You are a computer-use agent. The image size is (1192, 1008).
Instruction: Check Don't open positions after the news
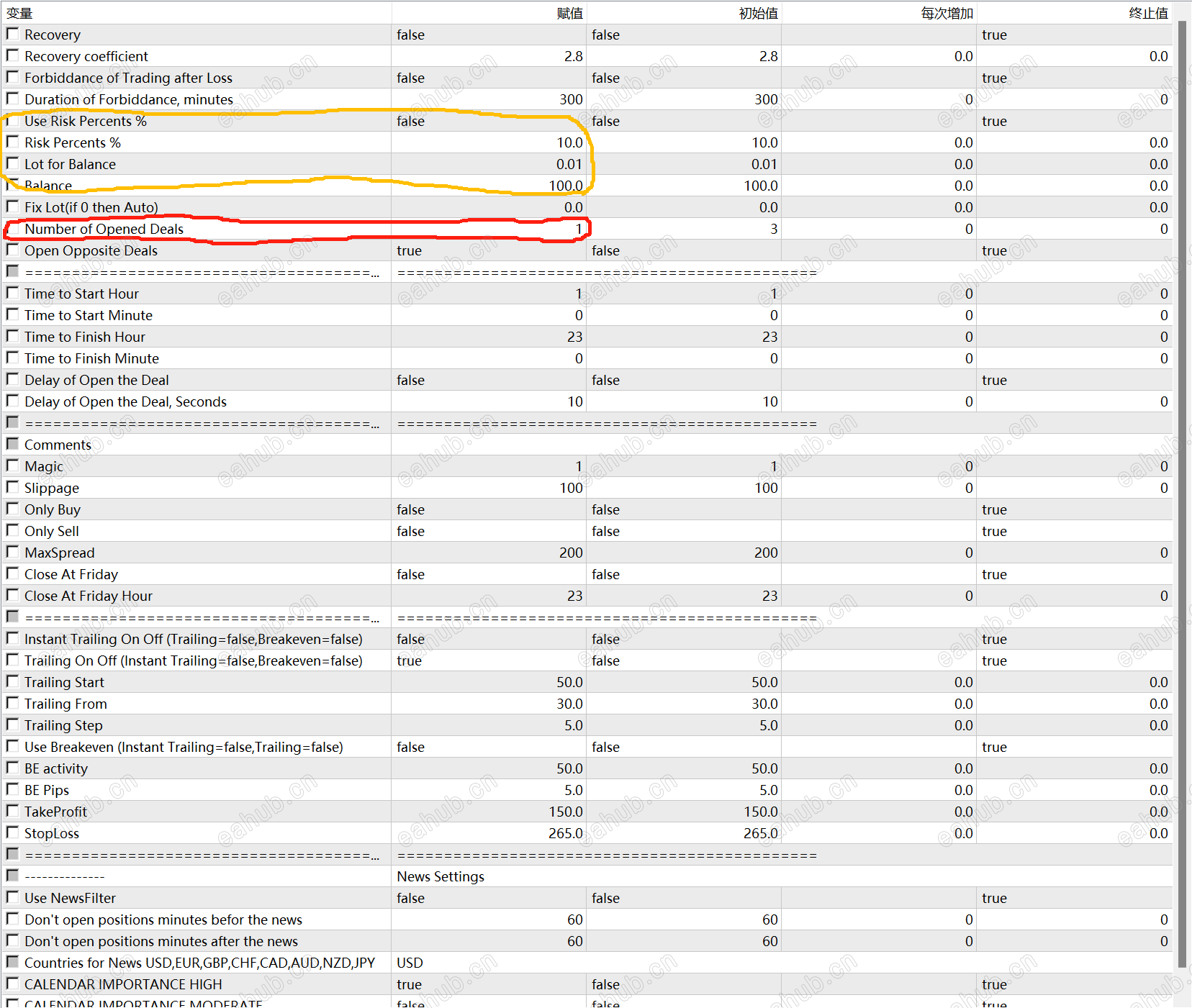pos(12,940)
